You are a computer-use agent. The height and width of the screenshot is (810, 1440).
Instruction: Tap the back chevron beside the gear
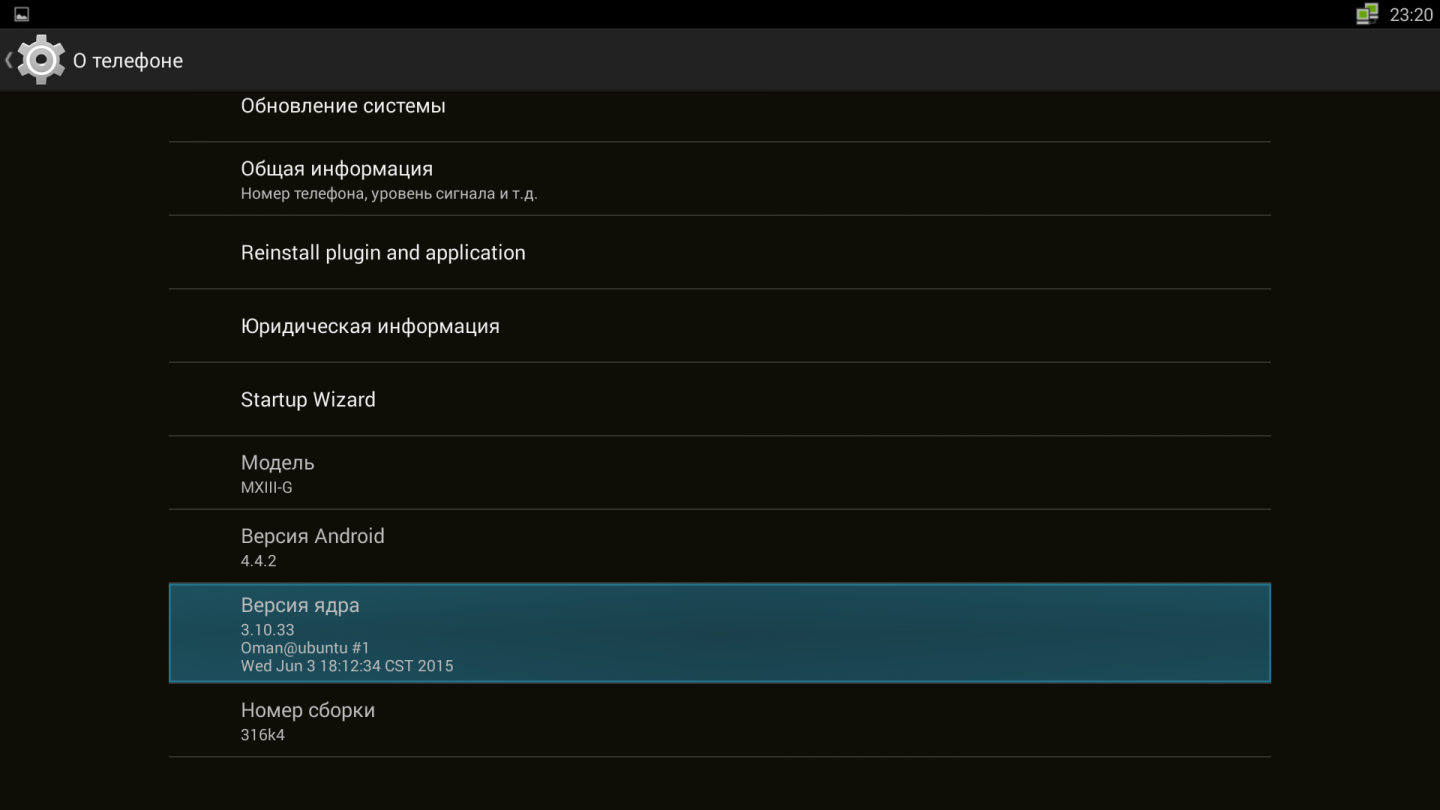[9, 60]
